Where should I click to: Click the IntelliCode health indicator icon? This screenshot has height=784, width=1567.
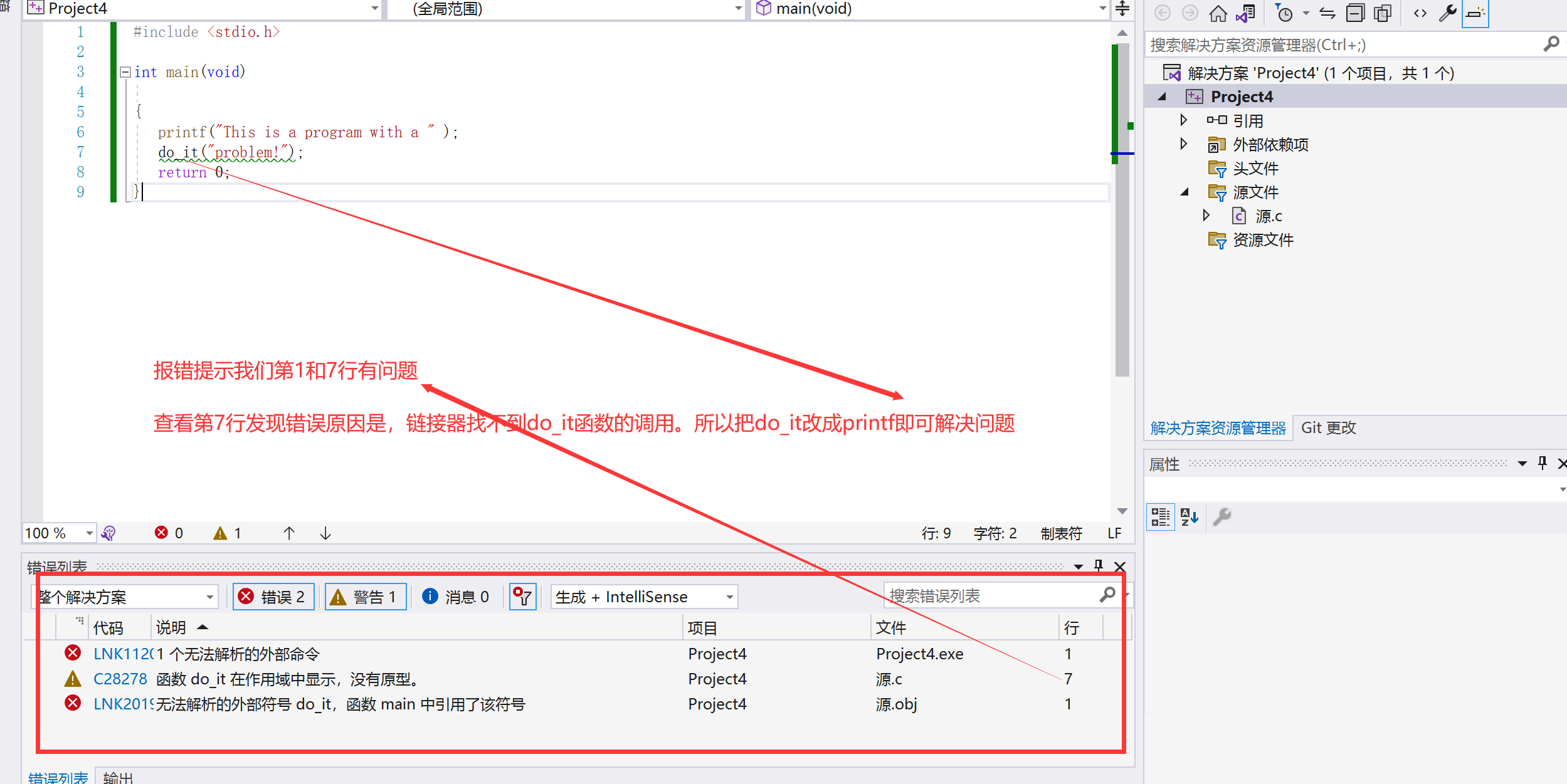108,533
